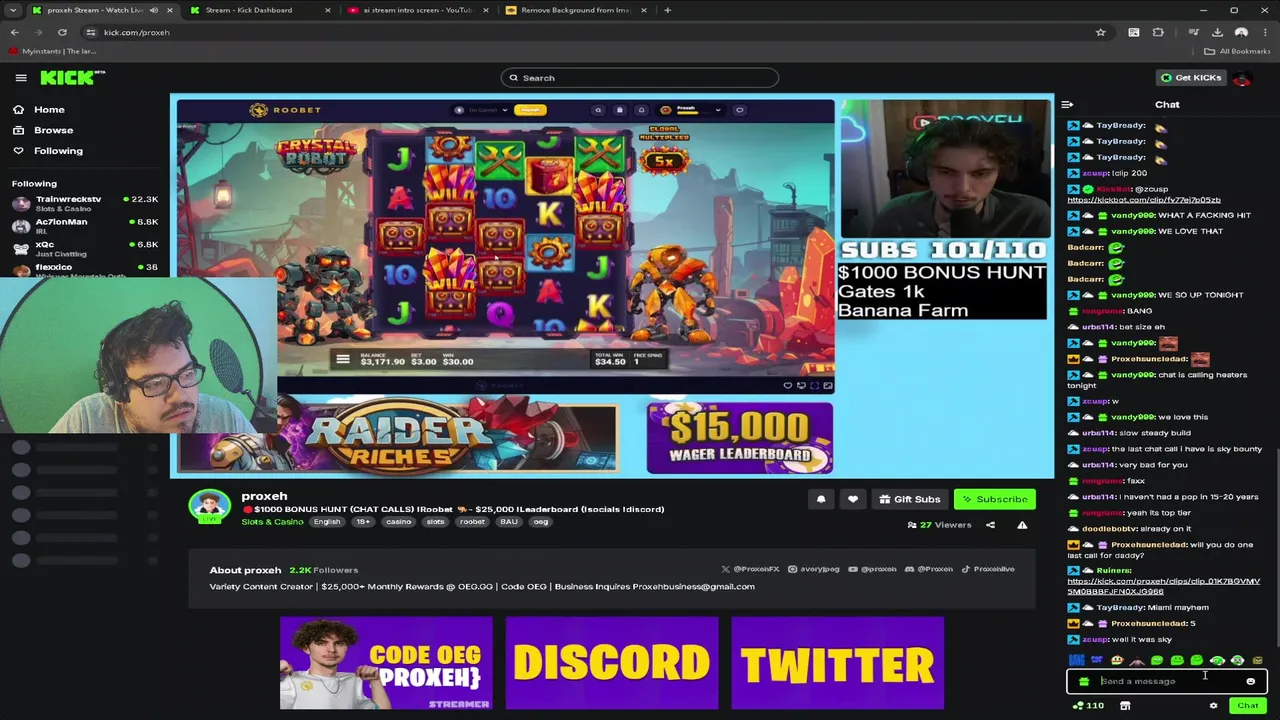Open the Ac7ionMan followed channel
1280x720 pixels.
(x=85, y=226)
